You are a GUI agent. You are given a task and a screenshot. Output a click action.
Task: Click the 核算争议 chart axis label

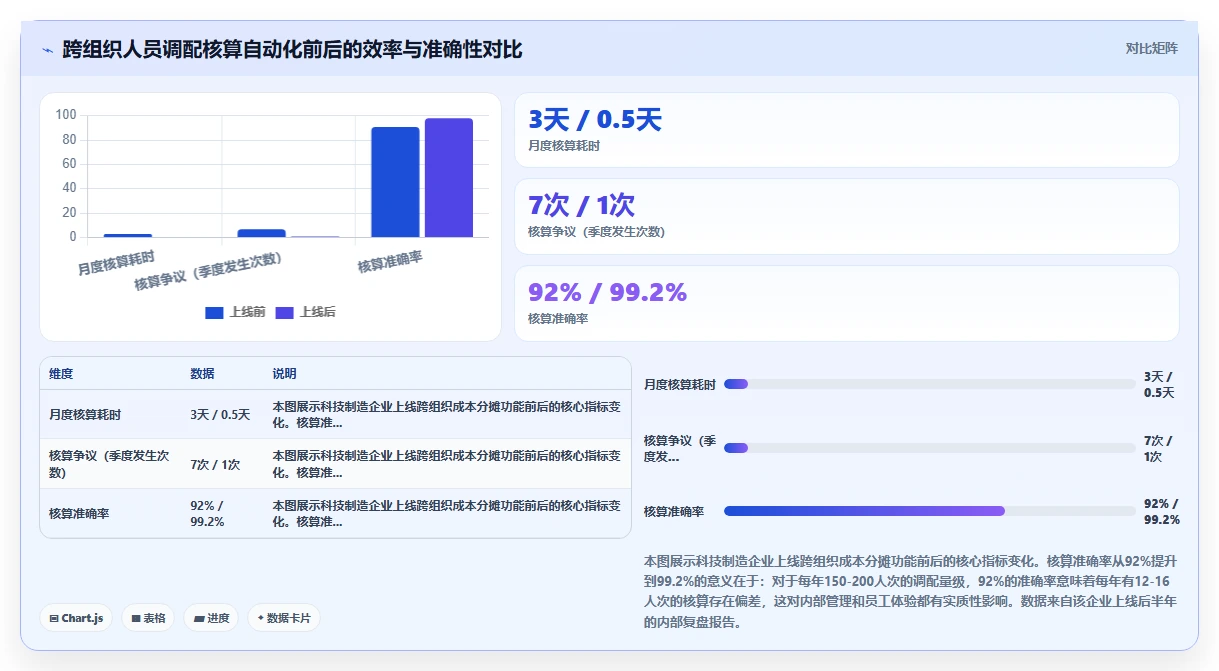click(208, 271)
